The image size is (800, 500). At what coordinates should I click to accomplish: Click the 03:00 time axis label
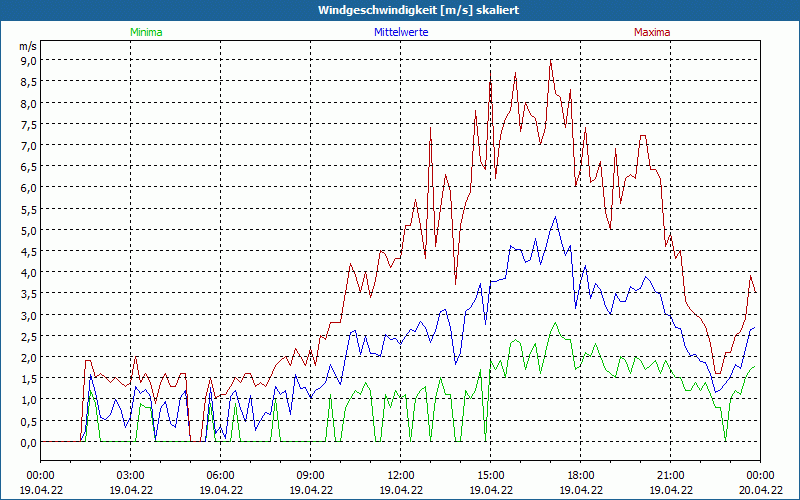click(130, 476)
